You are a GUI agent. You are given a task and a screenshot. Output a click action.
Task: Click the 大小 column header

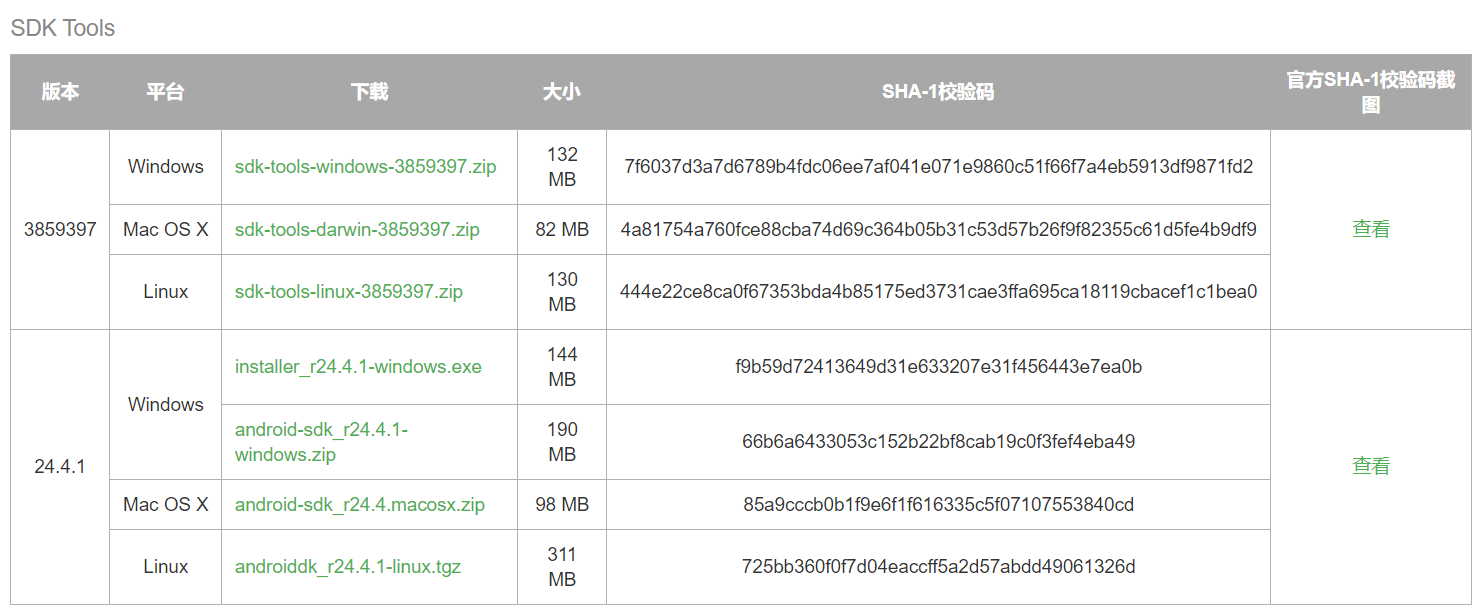tap(562, 92)
